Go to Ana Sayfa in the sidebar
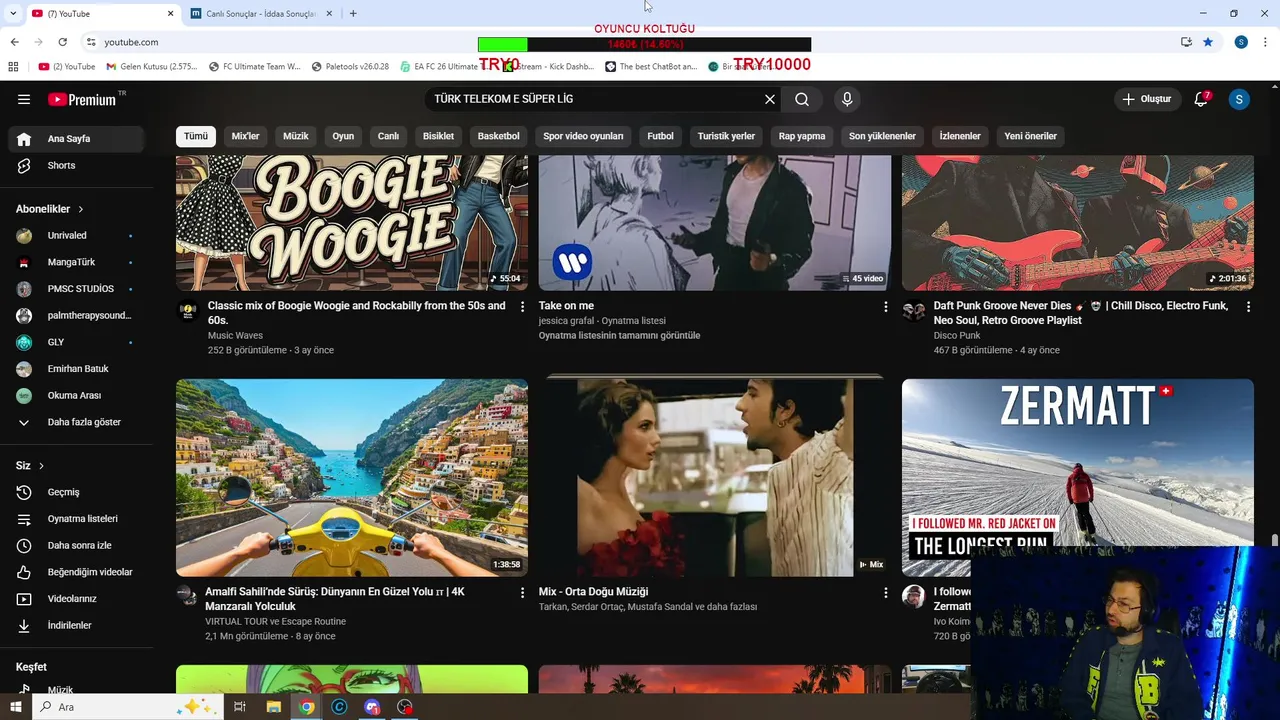The width and height of the screenshot is (1280, 720). 76,139
